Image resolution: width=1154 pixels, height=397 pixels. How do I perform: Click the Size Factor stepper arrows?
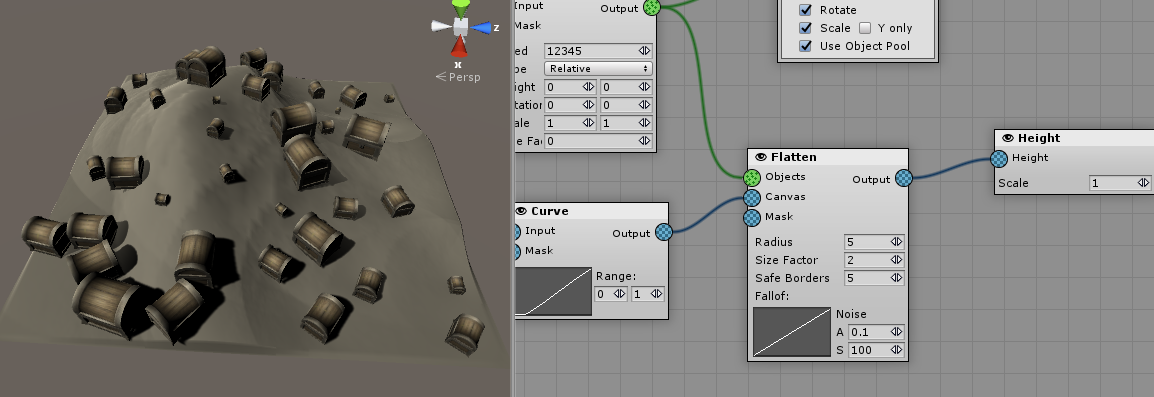(896, 260)
